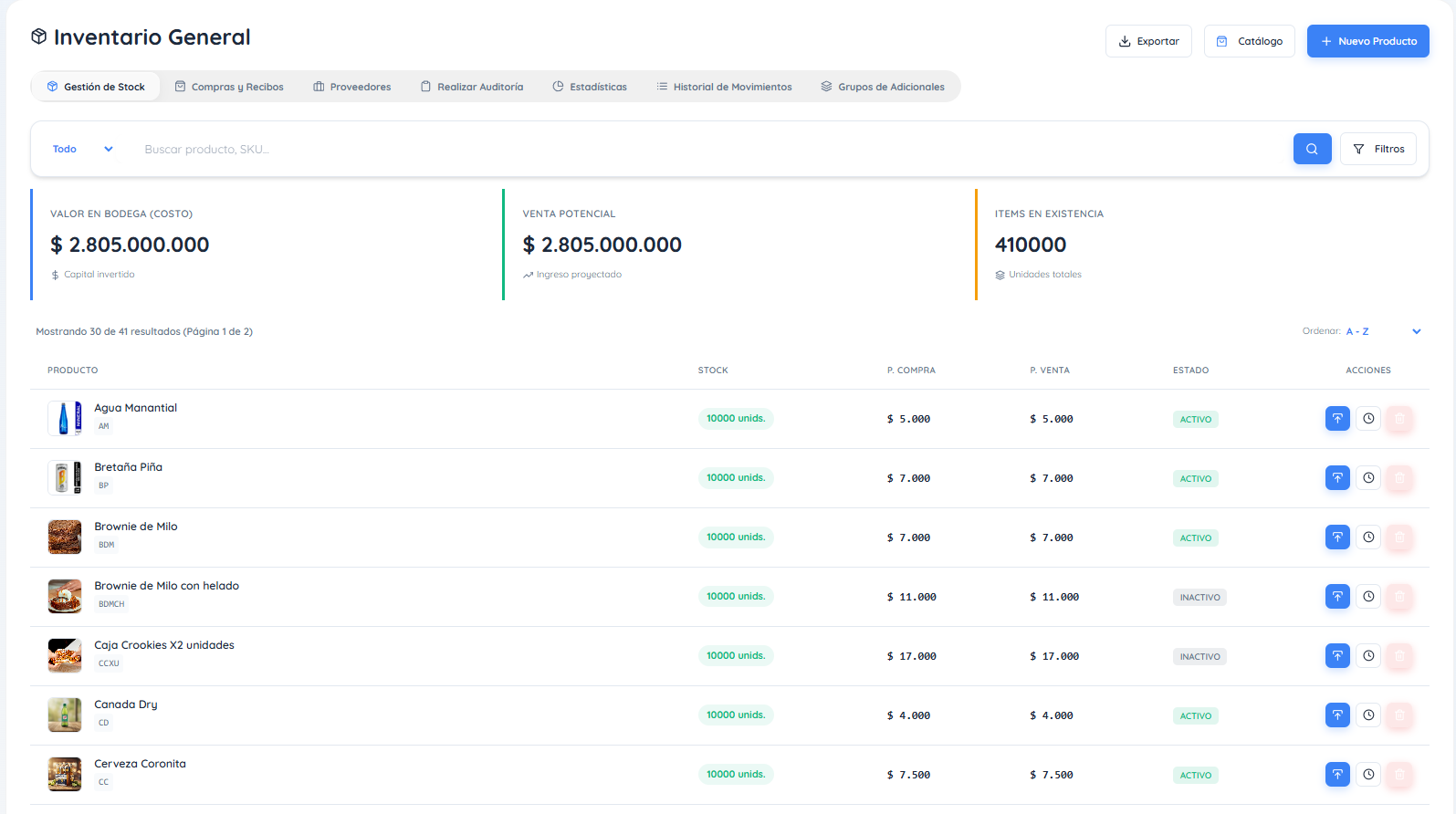This screenshot has width=1456, height=814.
Task: Click history clock icon for Canada Dry
Action: tap(1368, 715)
